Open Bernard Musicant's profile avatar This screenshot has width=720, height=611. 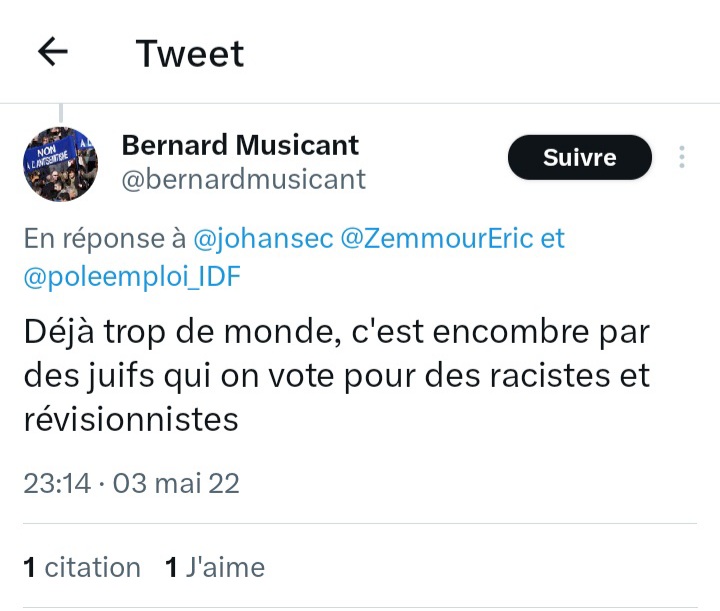click(60, 164)
